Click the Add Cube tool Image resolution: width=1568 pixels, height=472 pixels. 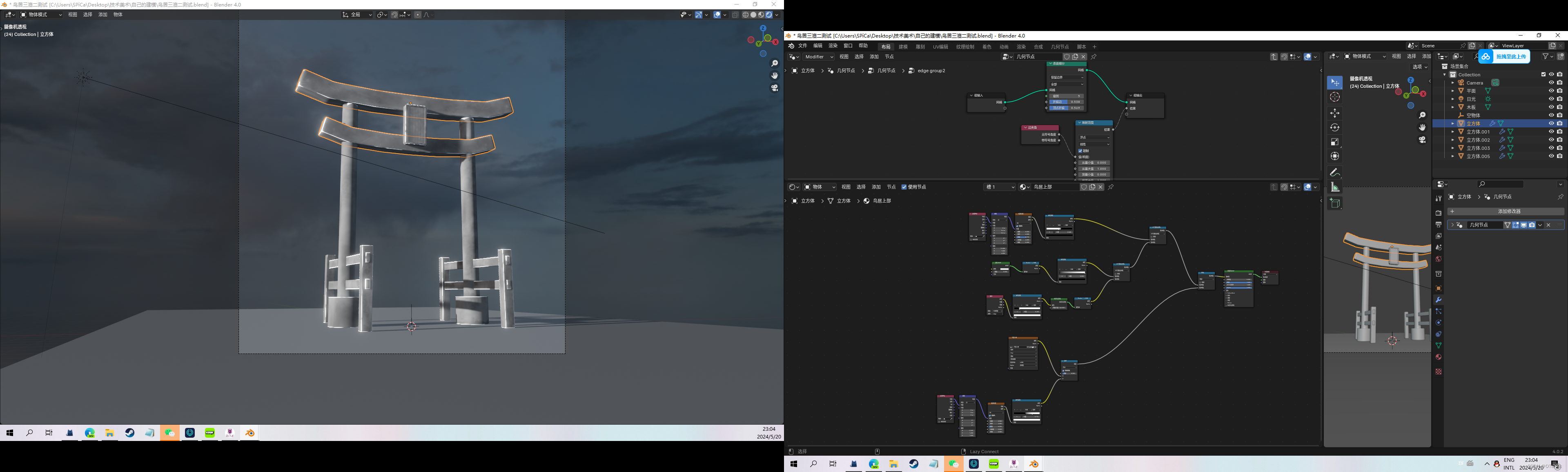point(1334,203)
